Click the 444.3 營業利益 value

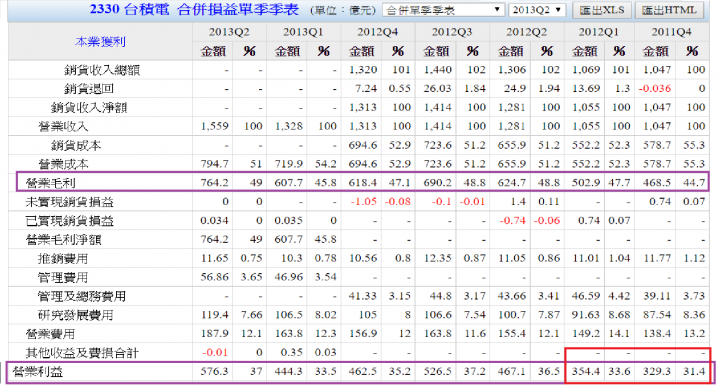pyautogui.click(x=289, y=371)
